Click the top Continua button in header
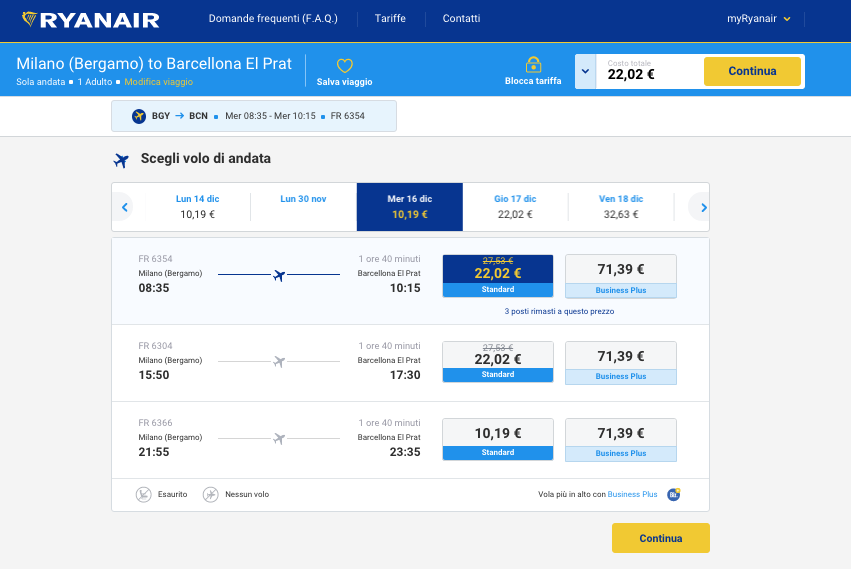This screenshot has height=569, width=851. (x=752, y=71)
